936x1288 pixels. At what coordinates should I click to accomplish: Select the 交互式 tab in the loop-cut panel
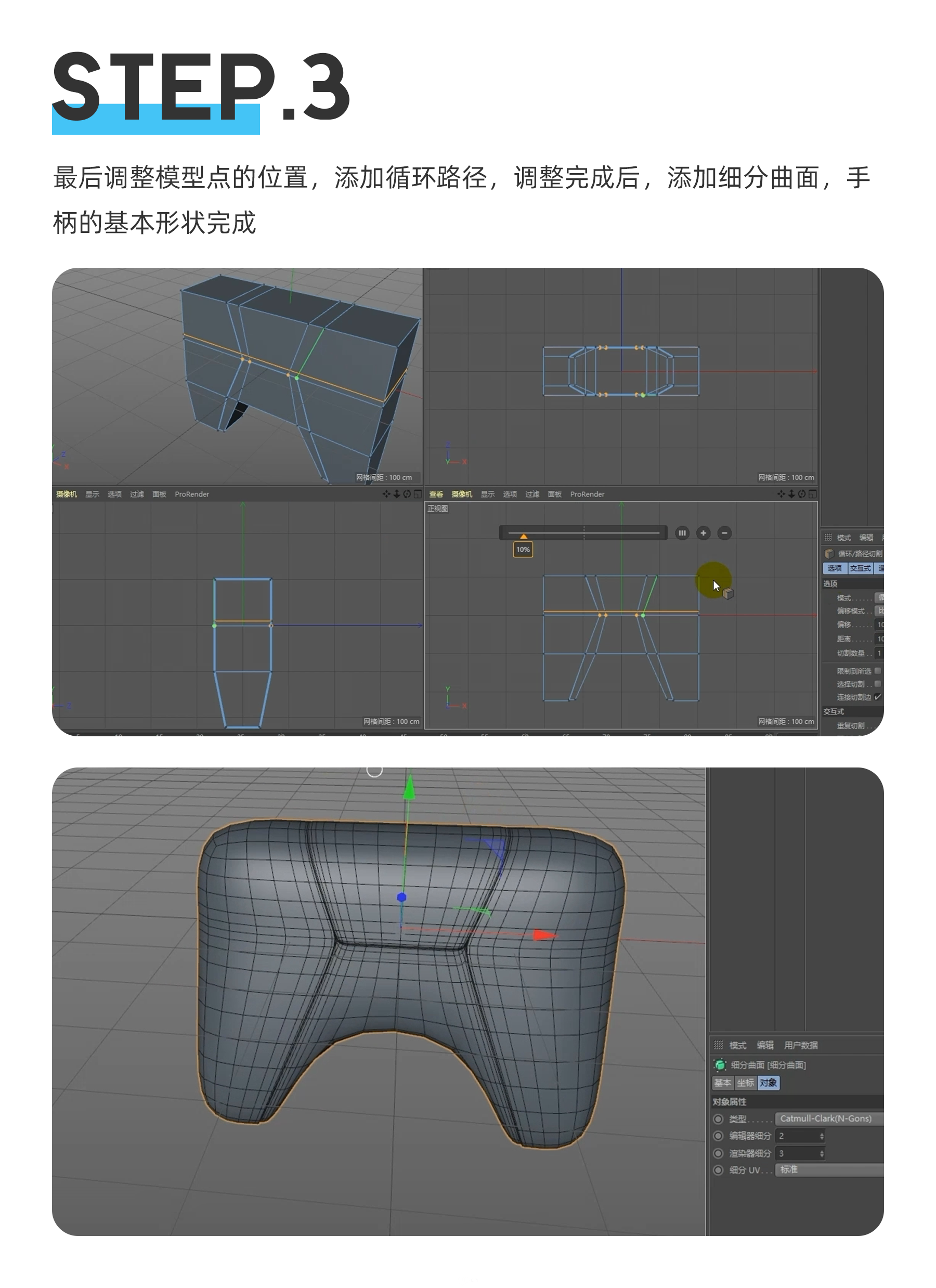coord(860,568)
